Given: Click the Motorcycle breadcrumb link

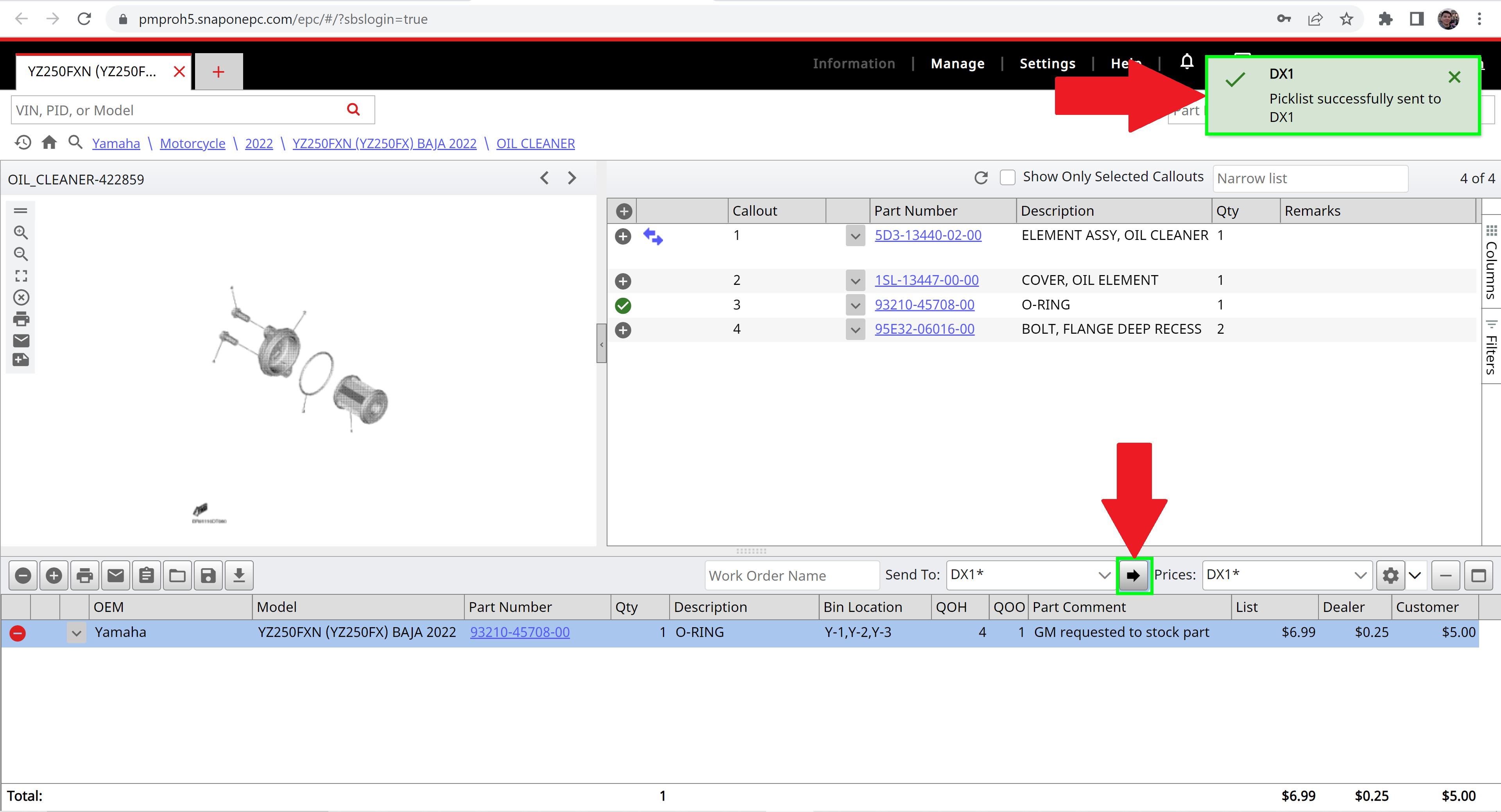Looking at the screenshot, I should [x=192, y=143].
